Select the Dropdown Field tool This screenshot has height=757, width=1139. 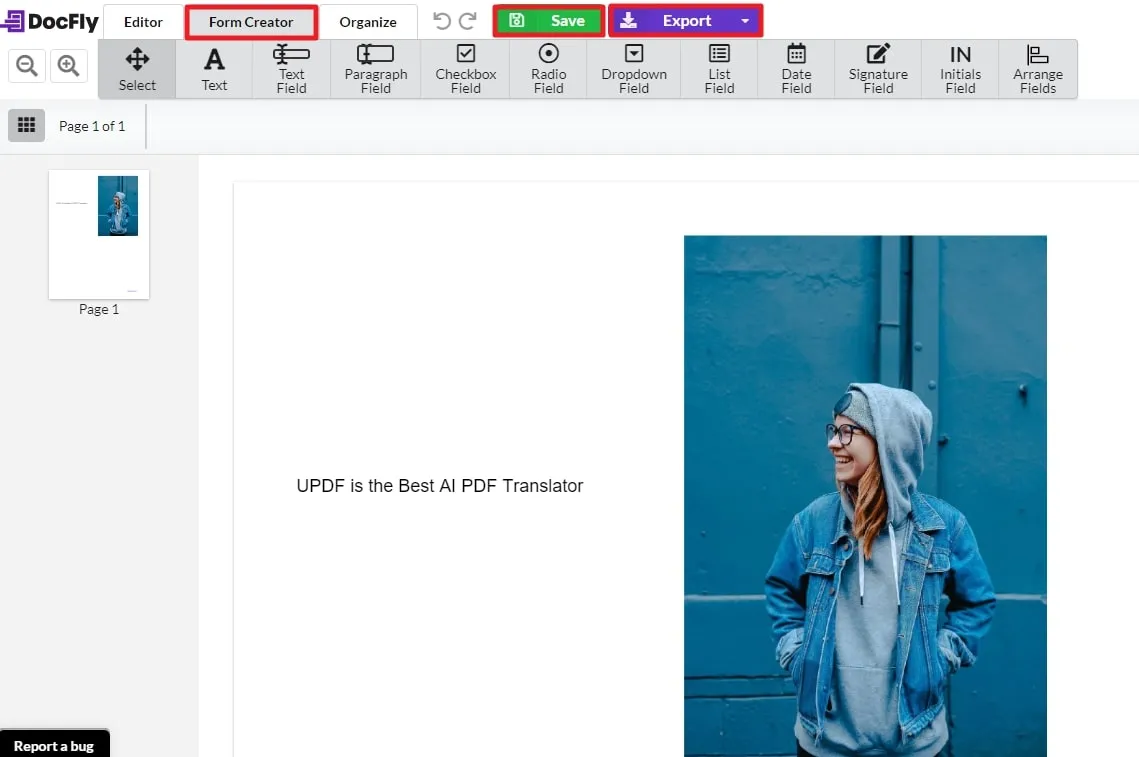click(633, 68)
